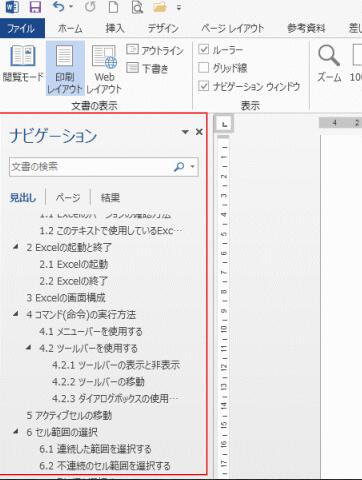Jump to heading 6.1 連続した範囲を選択する
This screenshot has height=480, width=362.
tap(96, 449)
